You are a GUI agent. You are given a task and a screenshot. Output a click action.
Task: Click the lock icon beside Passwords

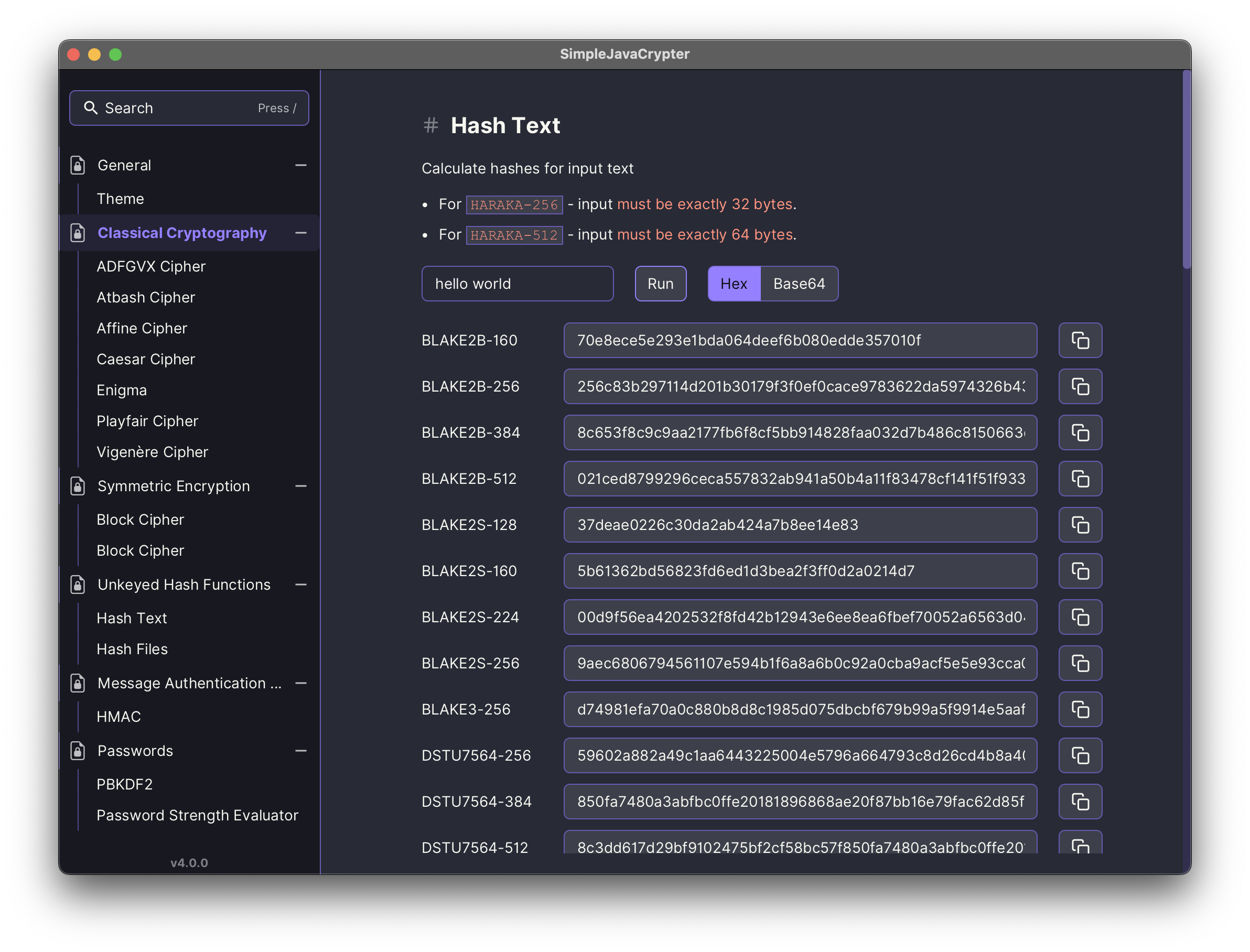(78, 751)
